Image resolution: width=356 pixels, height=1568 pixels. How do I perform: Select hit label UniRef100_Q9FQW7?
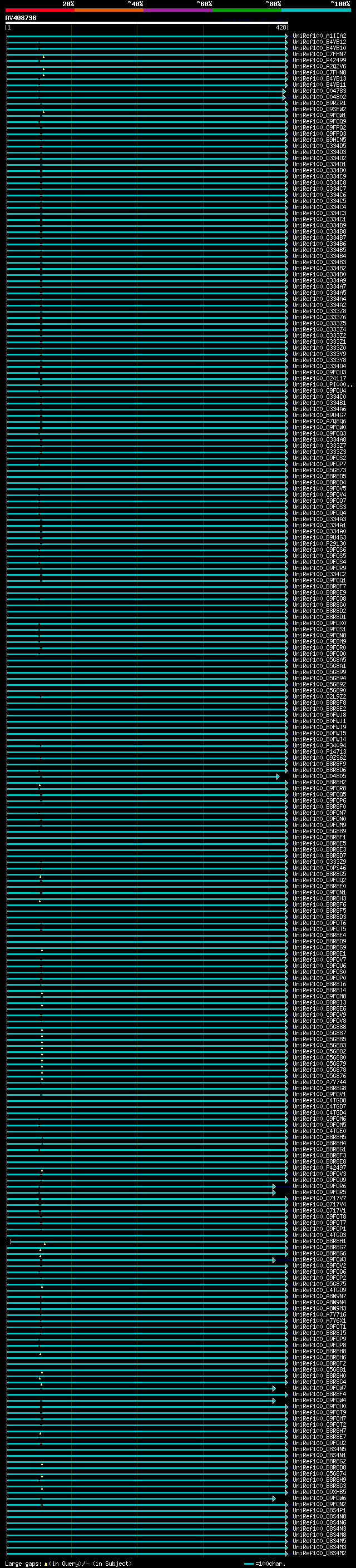coord(319,1388)
